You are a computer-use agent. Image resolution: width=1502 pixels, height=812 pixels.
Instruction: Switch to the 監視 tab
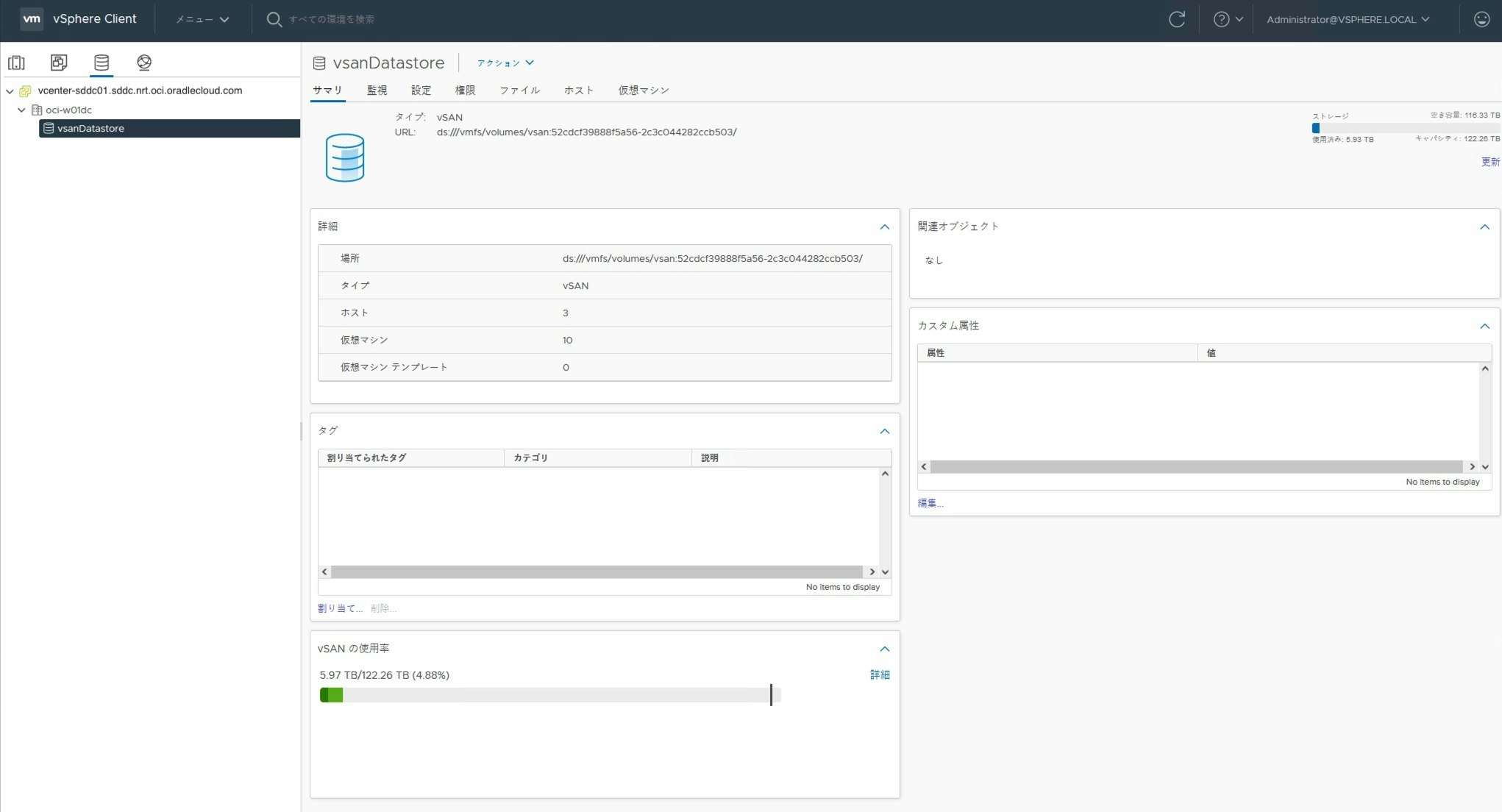click(377, 90)
